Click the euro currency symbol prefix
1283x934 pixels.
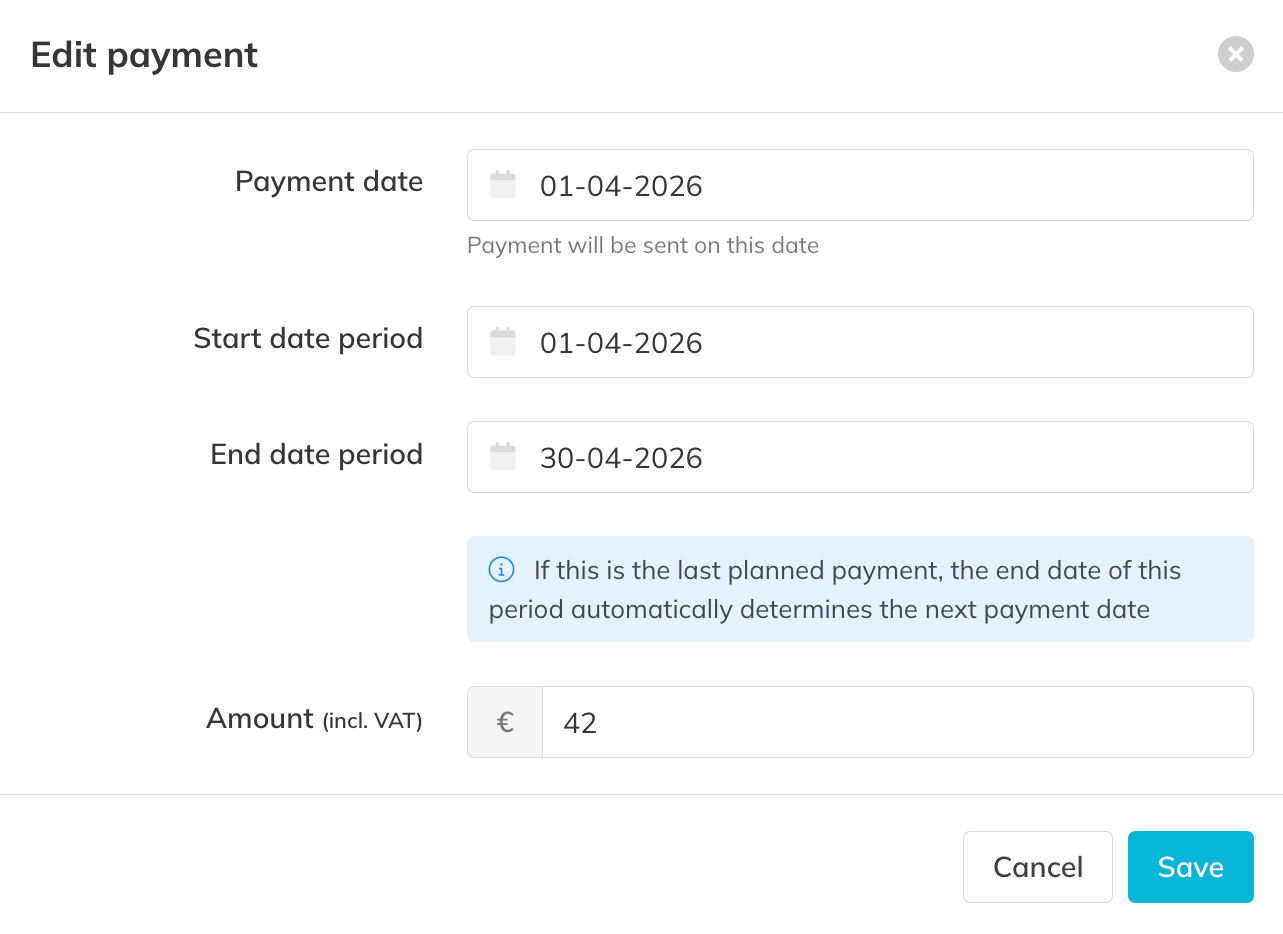tap(505, 722)
